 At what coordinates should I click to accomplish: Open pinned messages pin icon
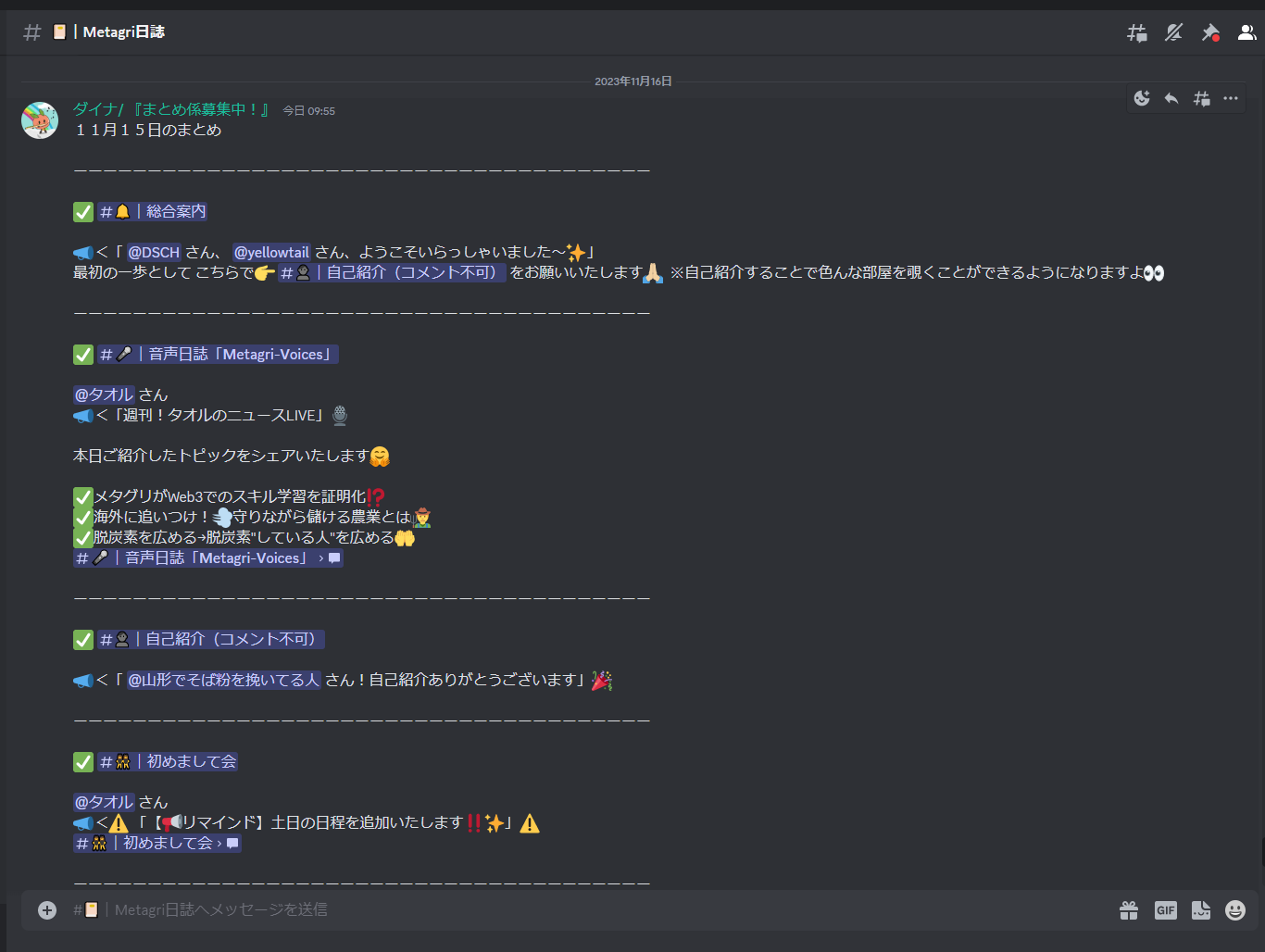click(1210, 32)
